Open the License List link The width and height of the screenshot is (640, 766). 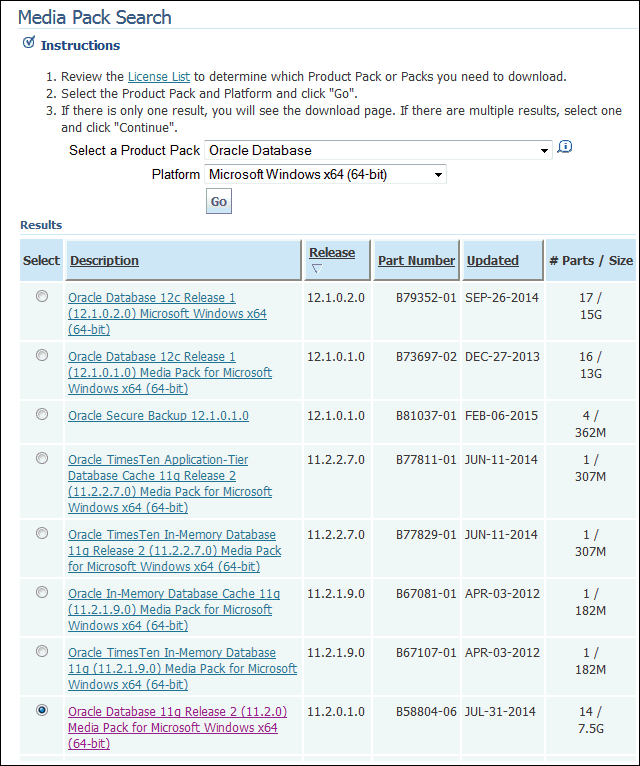159,77
